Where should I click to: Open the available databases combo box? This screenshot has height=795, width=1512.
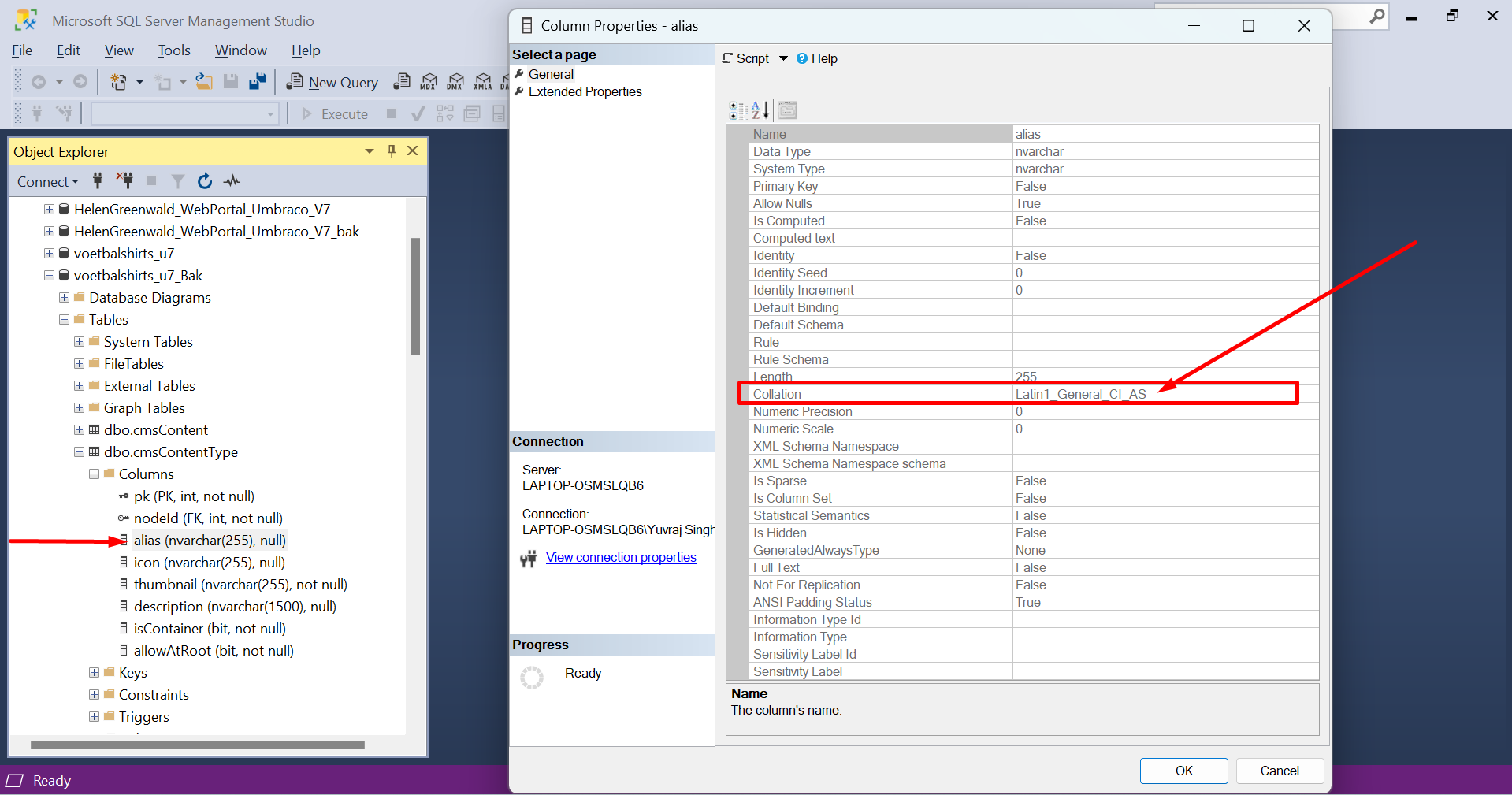click(x=185, y=114)
